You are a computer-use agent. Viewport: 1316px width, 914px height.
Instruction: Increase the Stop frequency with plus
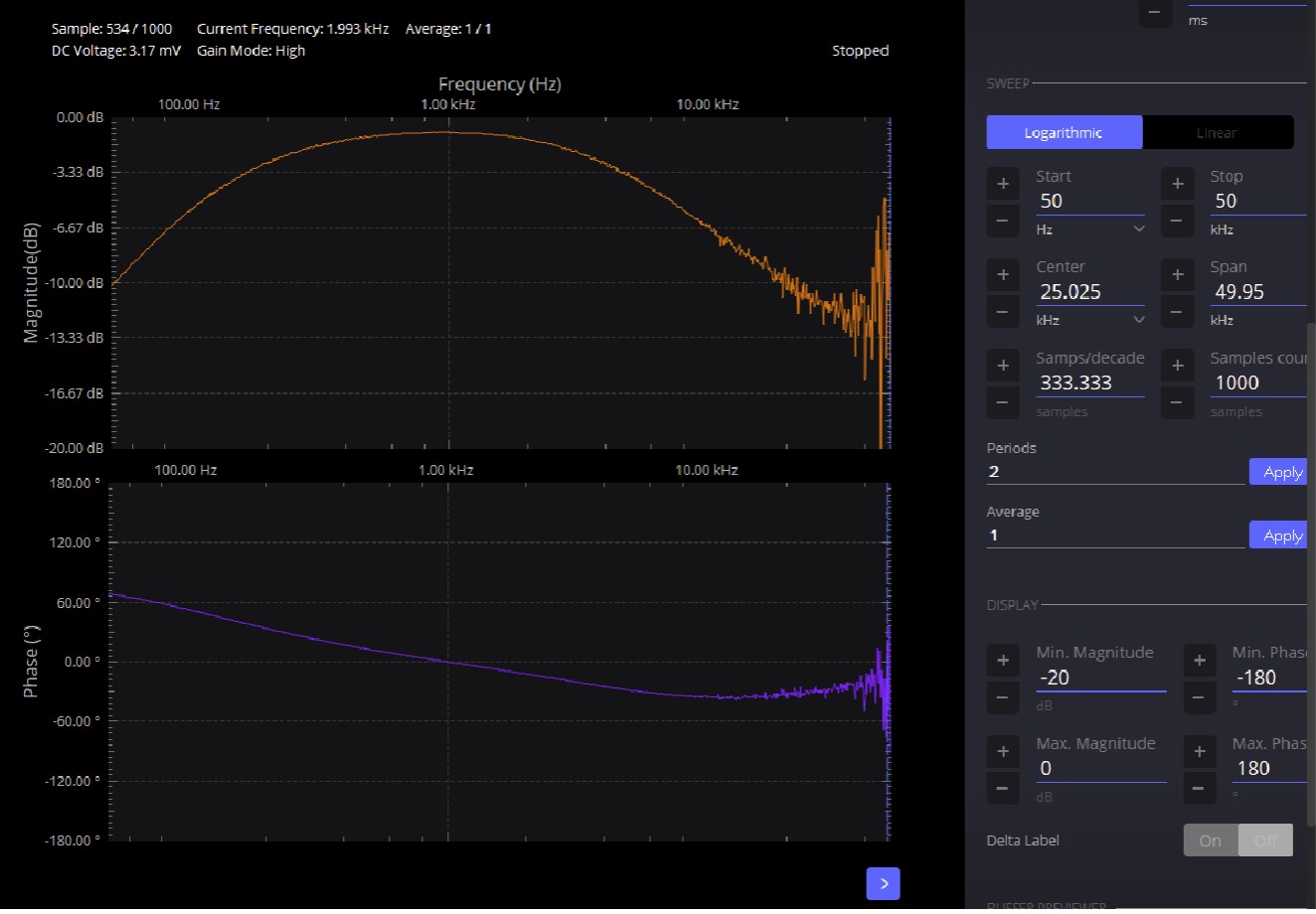tap(1178, 184)
